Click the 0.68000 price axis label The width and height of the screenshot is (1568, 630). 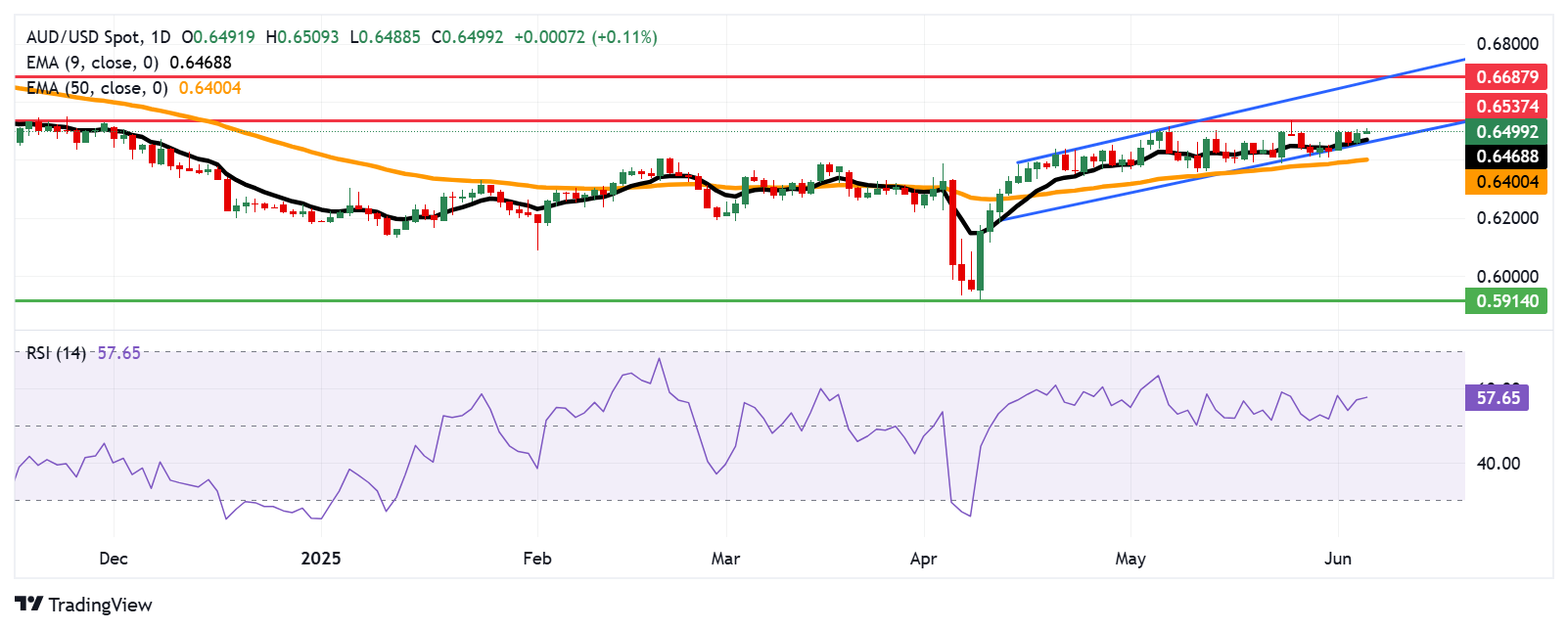click(x=1506, y=44)
